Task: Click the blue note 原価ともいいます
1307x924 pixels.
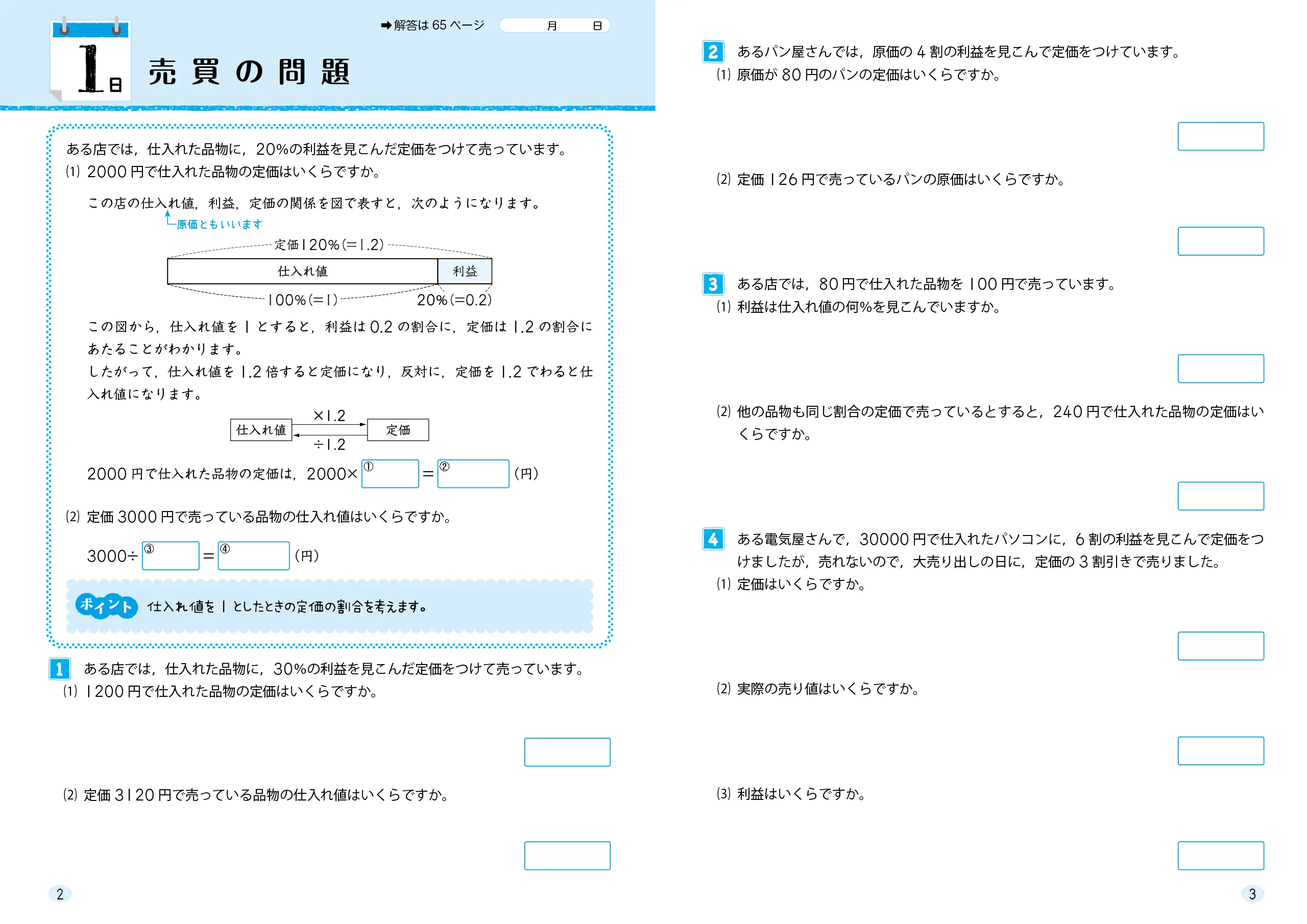Action: 219,224
